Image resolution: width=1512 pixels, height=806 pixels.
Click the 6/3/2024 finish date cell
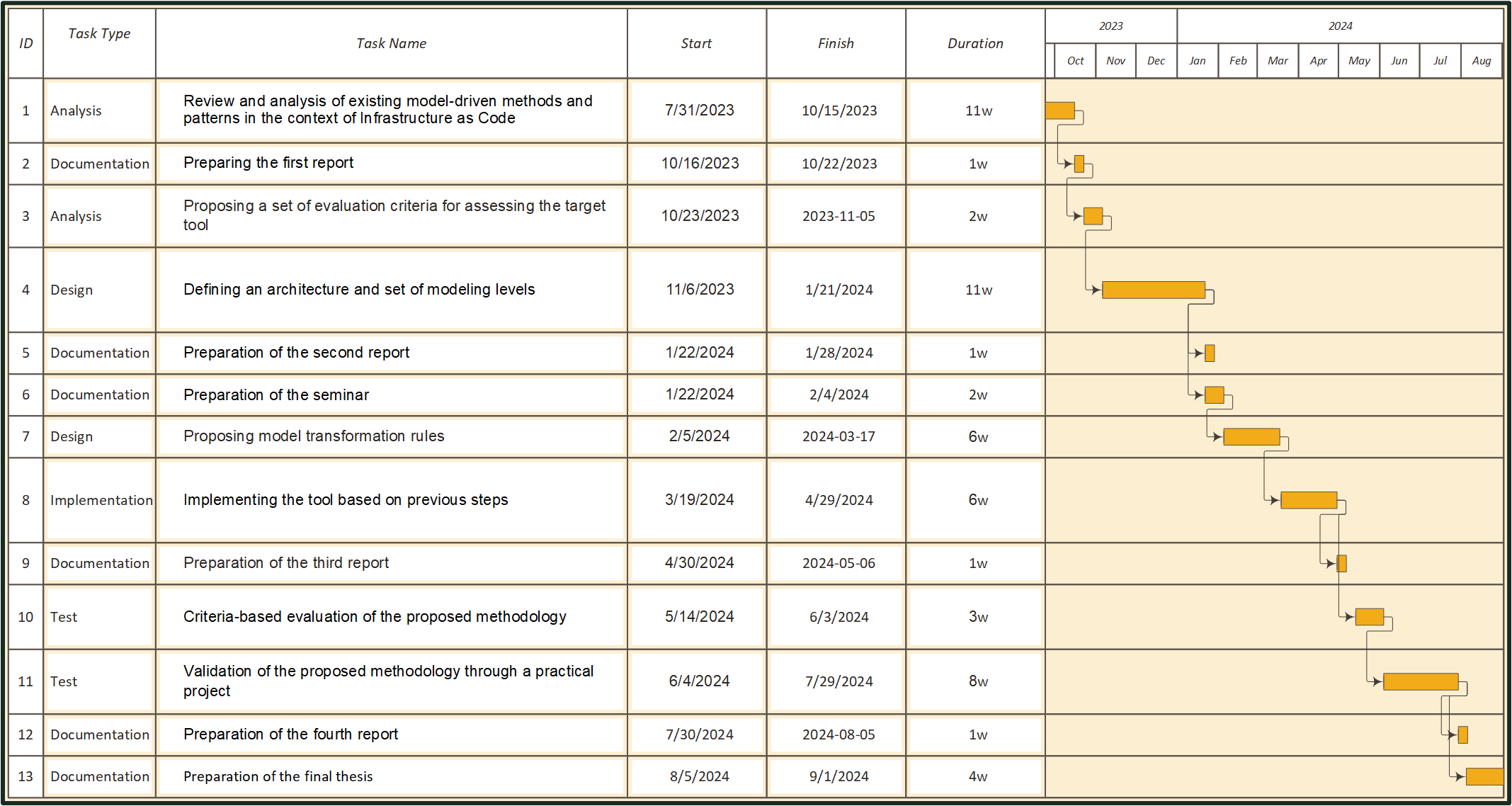pyautogui.click(x=839, y=617)
